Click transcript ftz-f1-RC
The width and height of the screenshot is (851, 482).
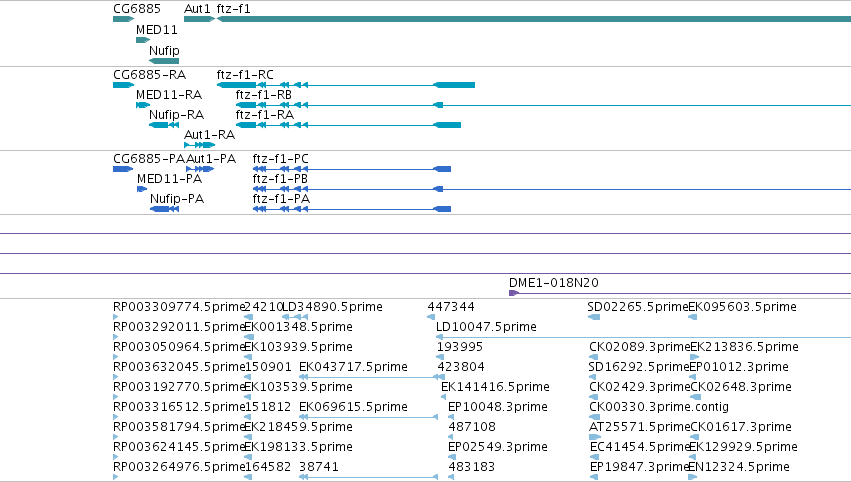coord(245,75)
